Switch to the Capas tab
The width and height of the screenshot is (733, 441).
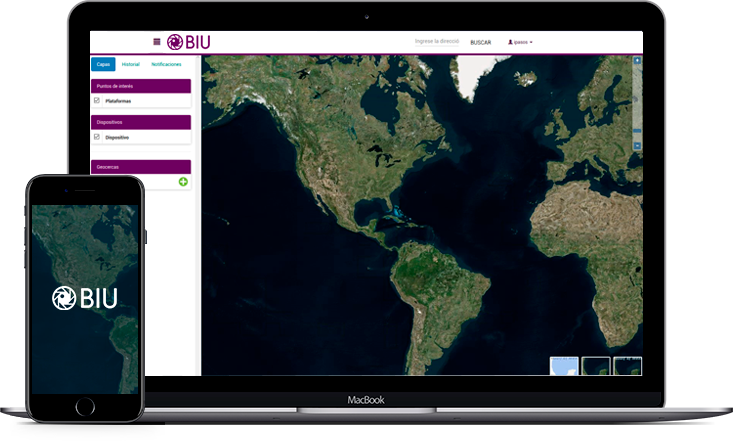coord(103,64)
